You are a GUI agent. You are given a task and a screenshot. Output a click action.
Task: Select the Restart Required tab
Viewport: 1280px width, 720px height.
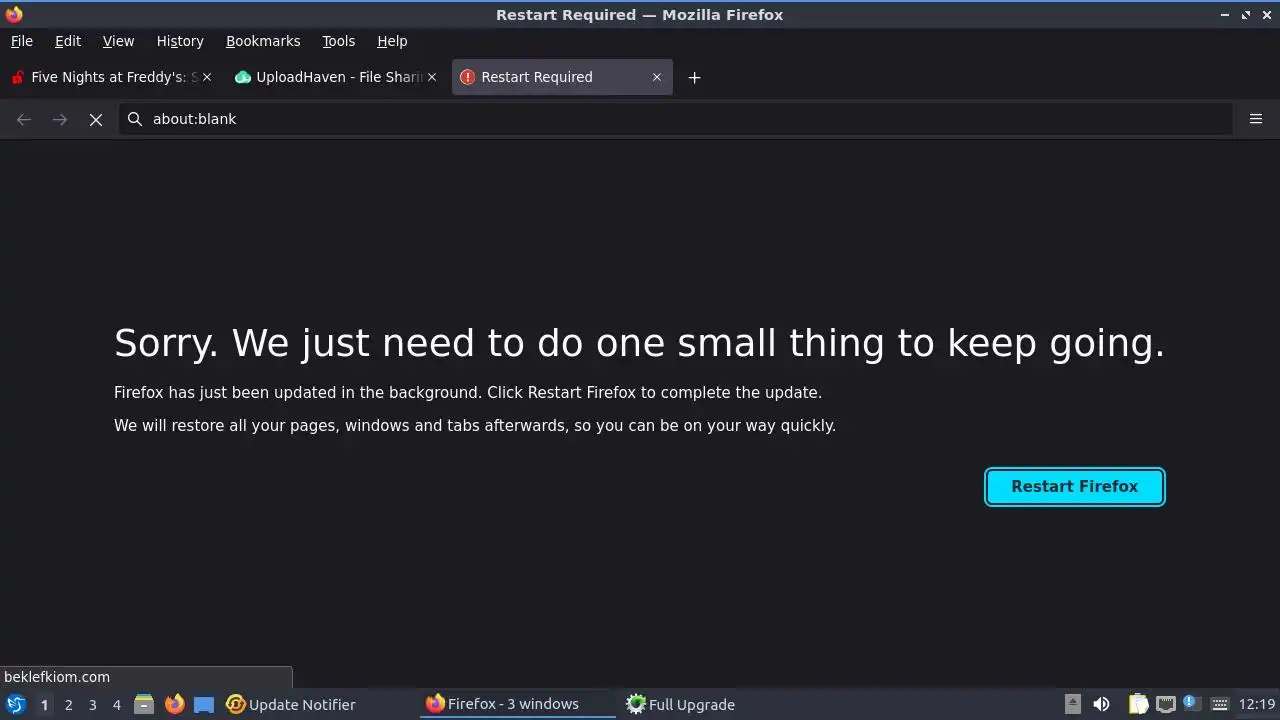point(562,77)
